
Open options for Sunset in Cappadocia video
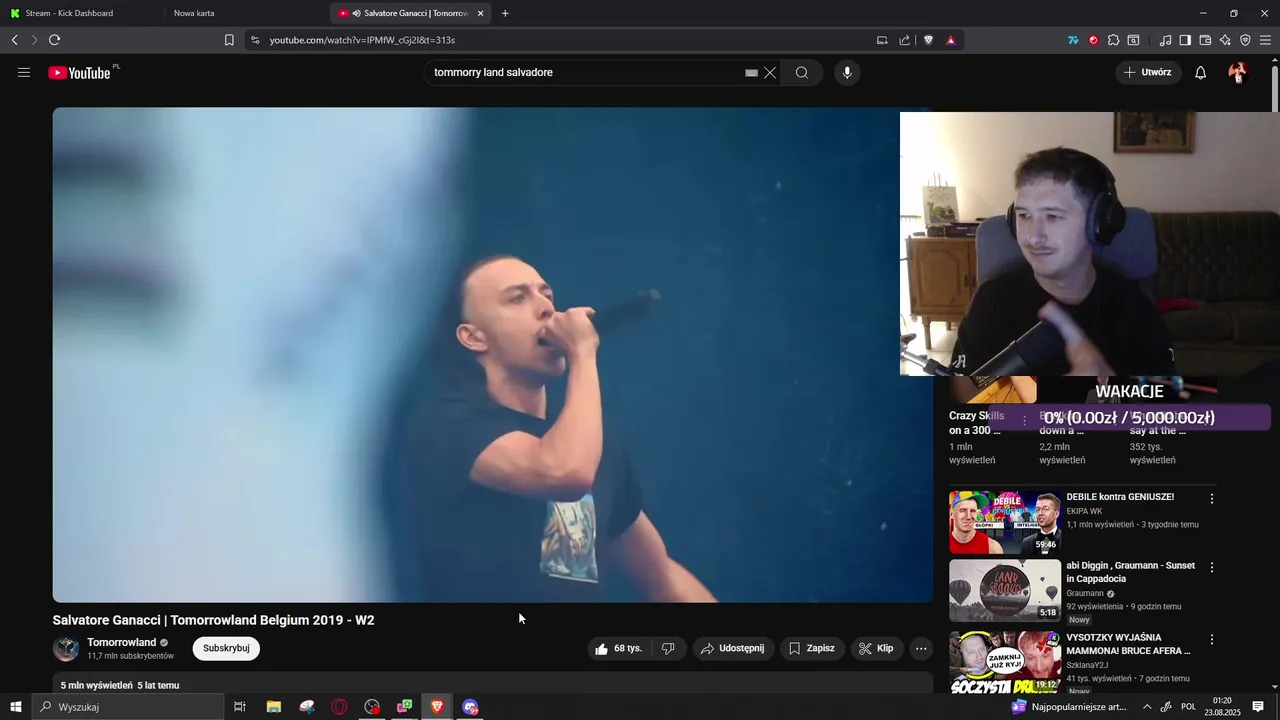pos(1212,567)
